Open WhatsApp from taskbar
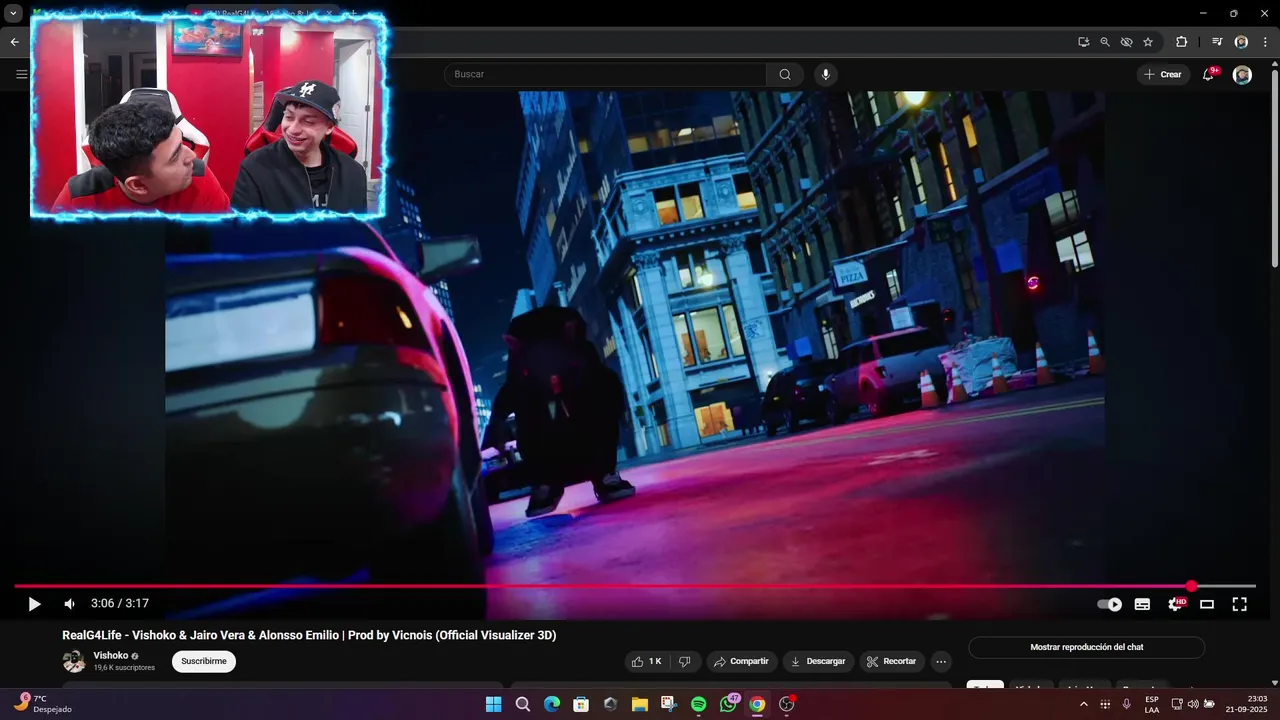This screenshot has width=1280, height=720. click(728, 704)
